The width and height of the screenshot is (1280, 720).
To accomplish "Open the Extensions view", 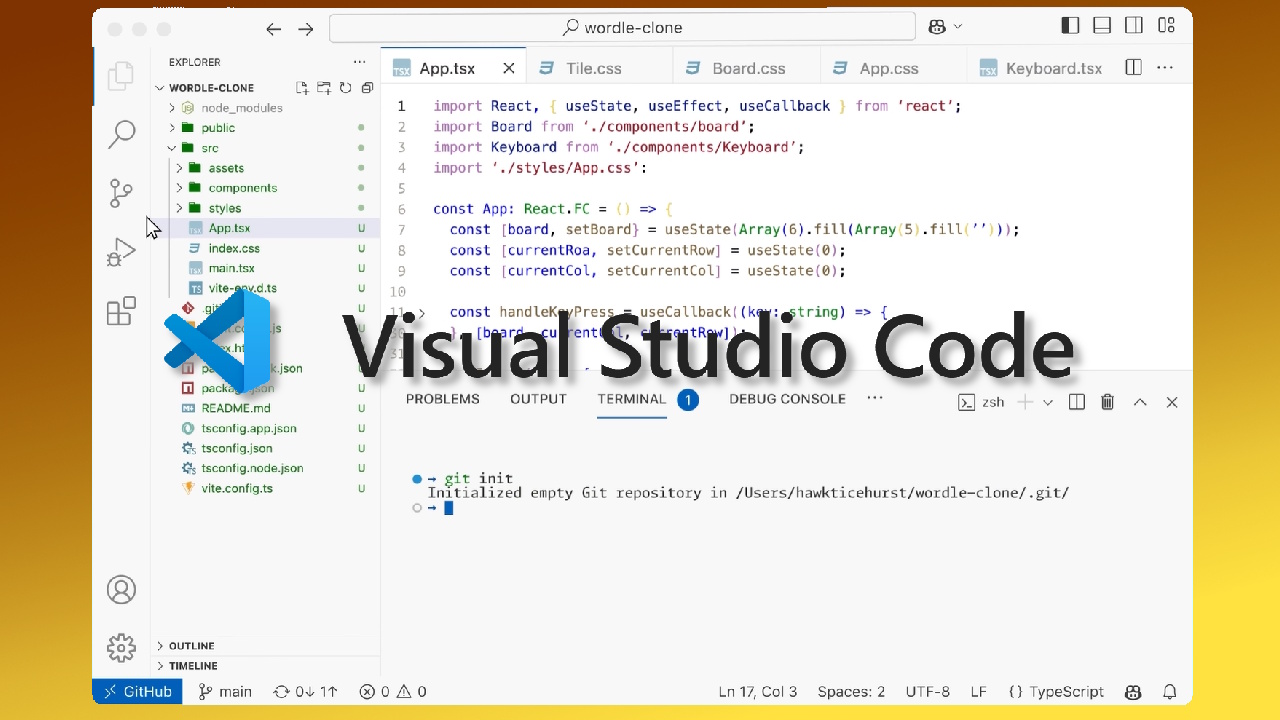I will pos(121,311).
